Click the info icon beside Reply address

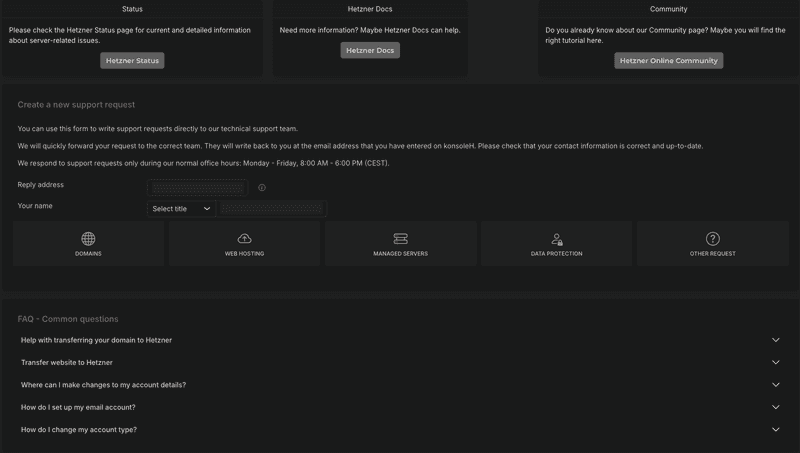tap(262, 187)
